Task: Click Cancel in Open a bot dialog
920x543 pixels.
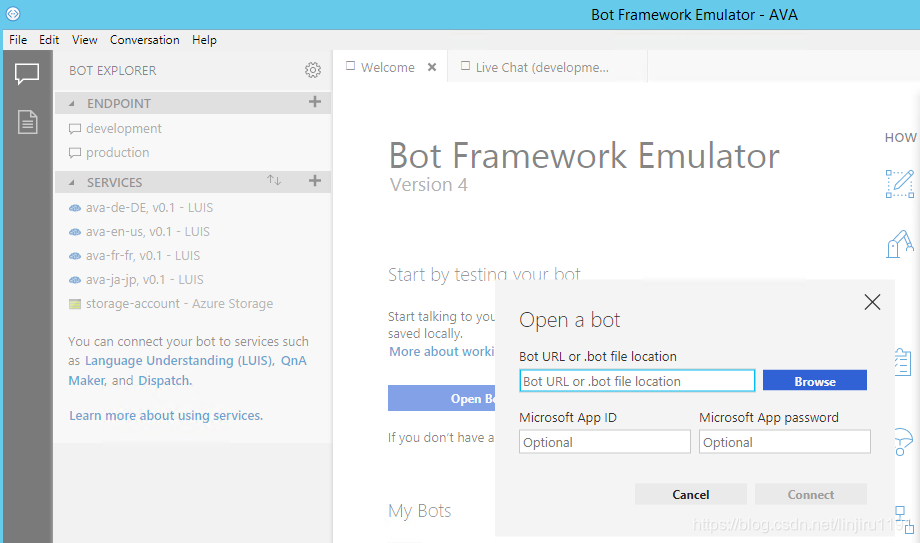Action: (x=691, y=494)
